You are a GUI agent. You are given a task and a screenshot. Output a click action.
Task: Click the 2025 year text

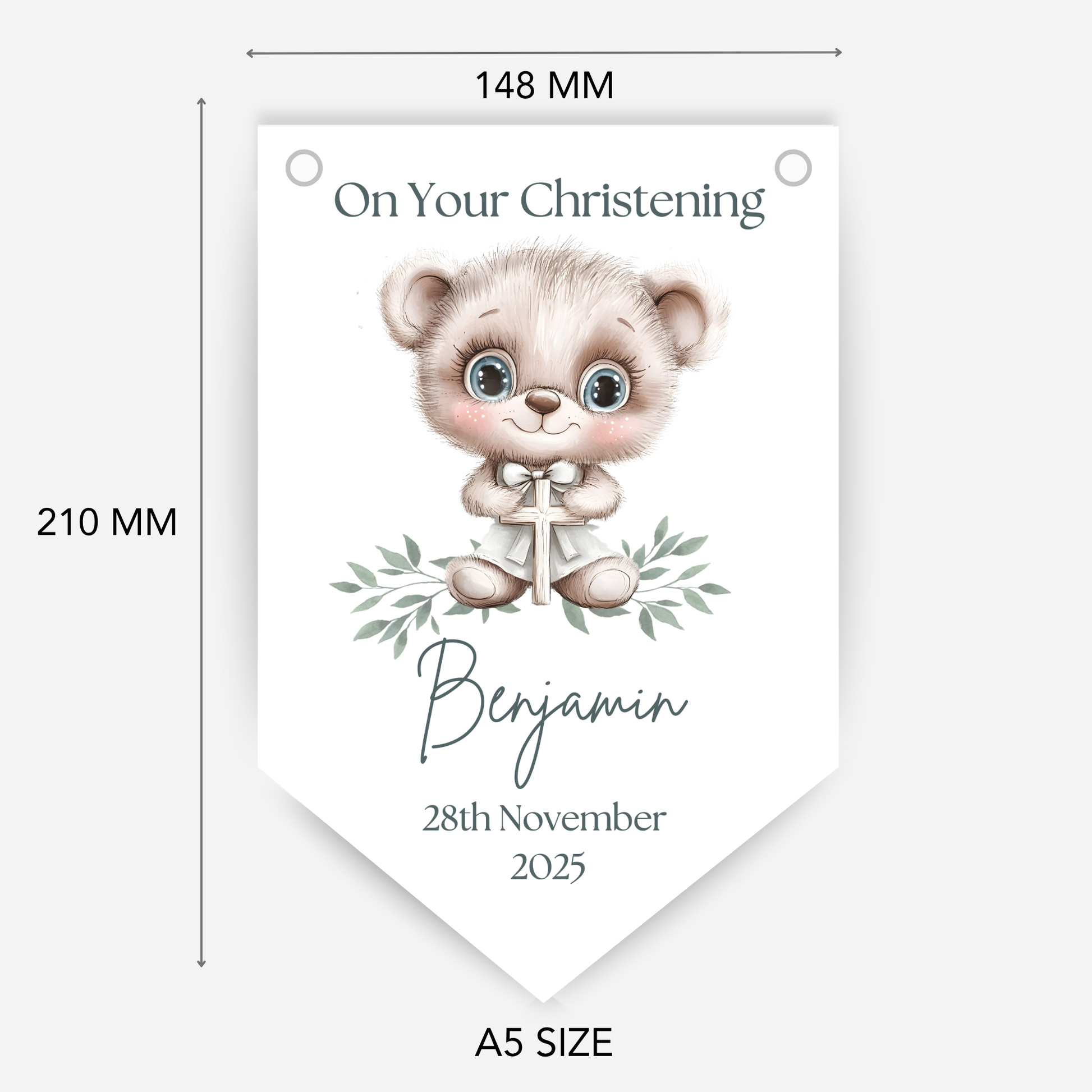point(547,867)
